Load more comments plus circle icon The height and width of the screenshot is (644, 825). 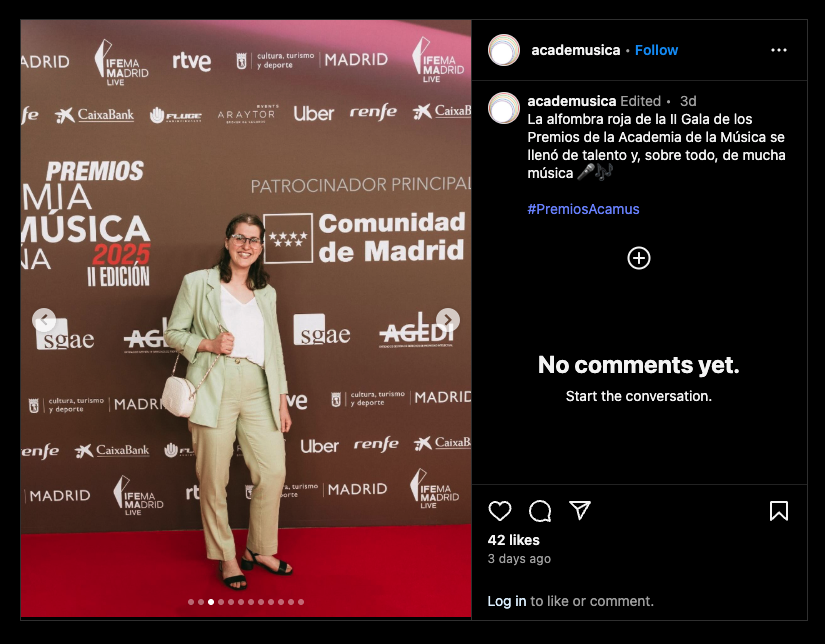pos(639,258)
